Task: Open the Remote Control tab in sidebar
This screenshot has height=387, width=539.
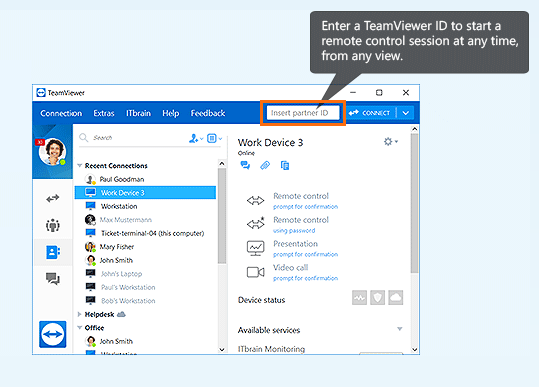Action: 53,198
